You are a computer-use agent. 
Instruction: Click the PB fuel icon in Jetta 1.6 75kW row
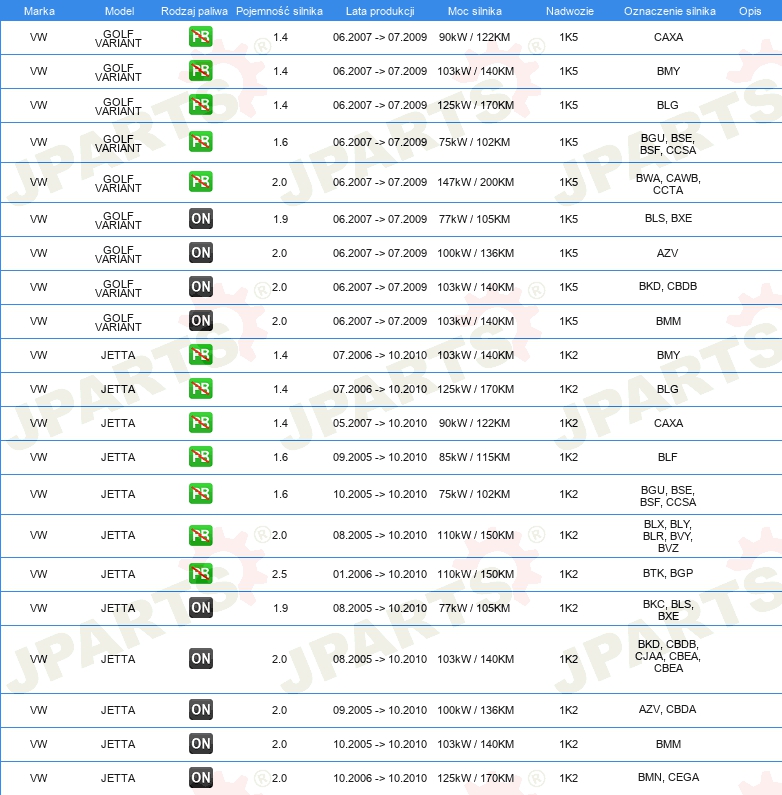pos(200,494)
